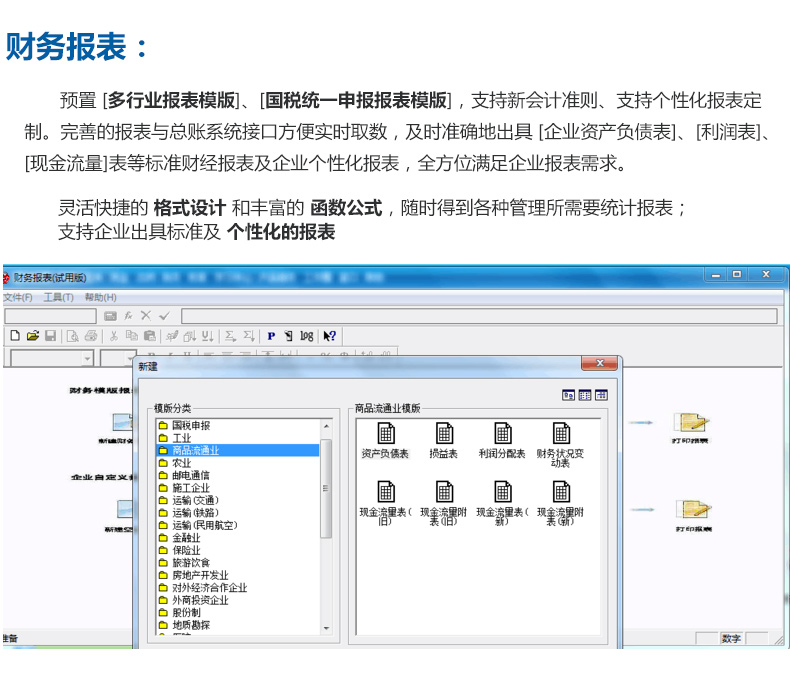Confirm formula entry with the checkmark icon
Viewport: 790px width, 676px height.
(164, 316)
